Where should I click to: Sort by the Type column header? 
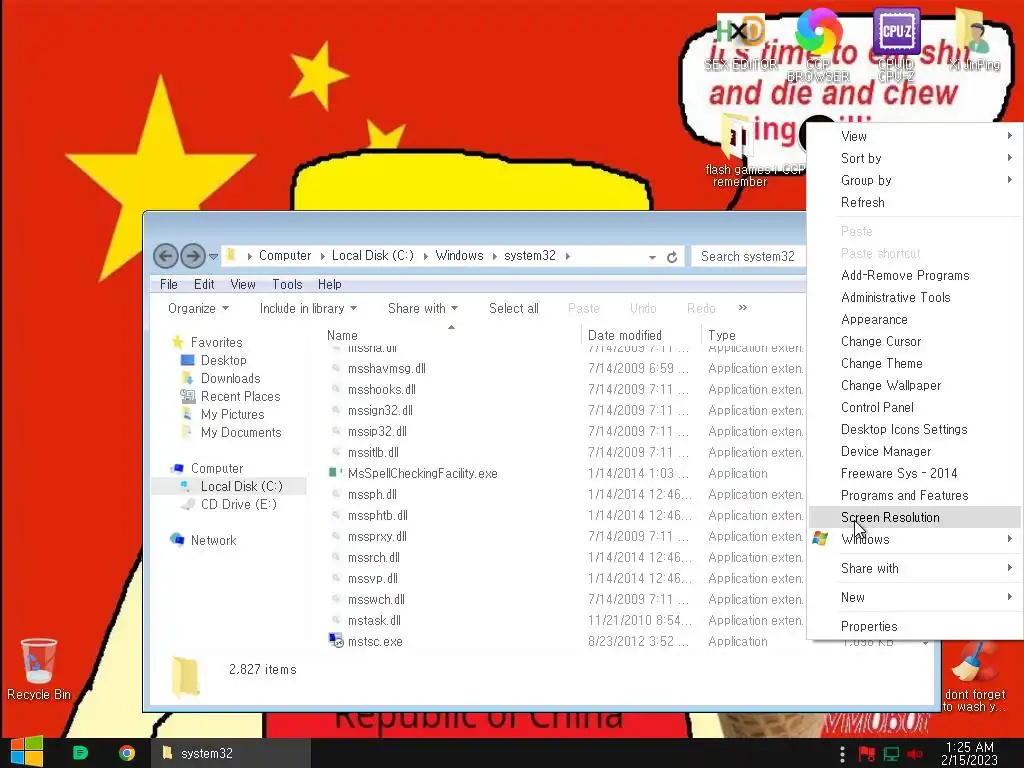pyautogui.click(x=754, y=335)
